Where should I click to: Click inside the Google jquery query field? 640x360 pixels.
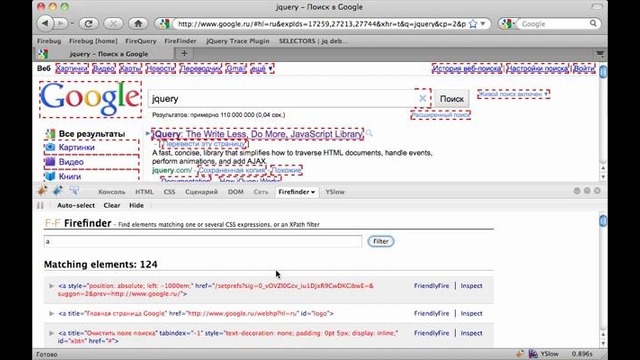click(x=282, y=99)
